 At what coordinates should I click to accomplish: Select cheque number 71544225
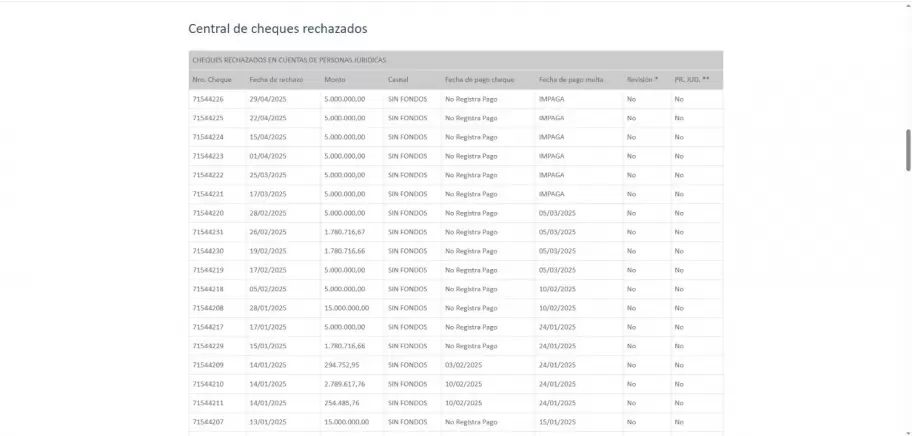[x=208, y=118]
